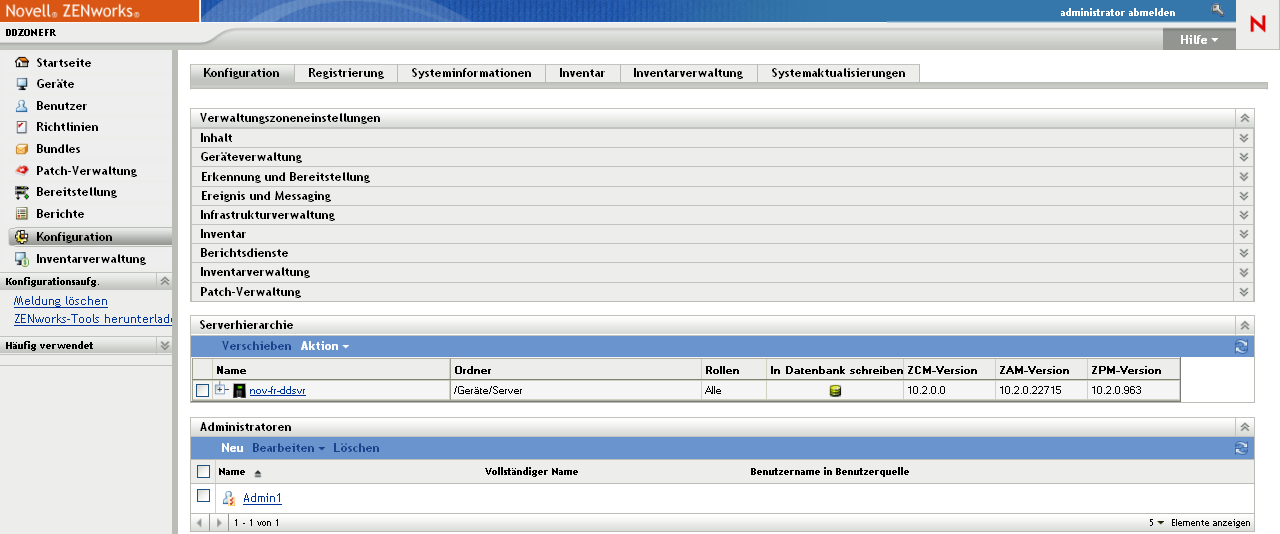The height and width of the screenshot is (534, 1280).
Task: Expand Erkennung und Bereitstellung section
Action: 1245,177
